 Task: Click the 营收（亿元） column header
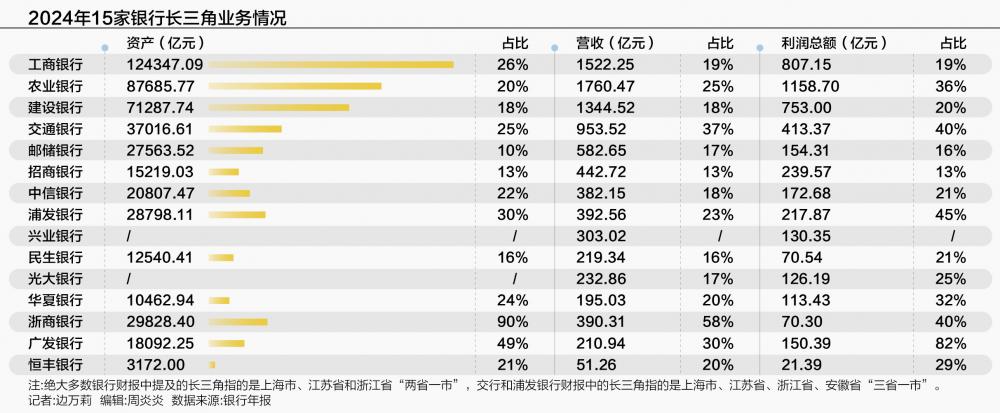(615, 43)
